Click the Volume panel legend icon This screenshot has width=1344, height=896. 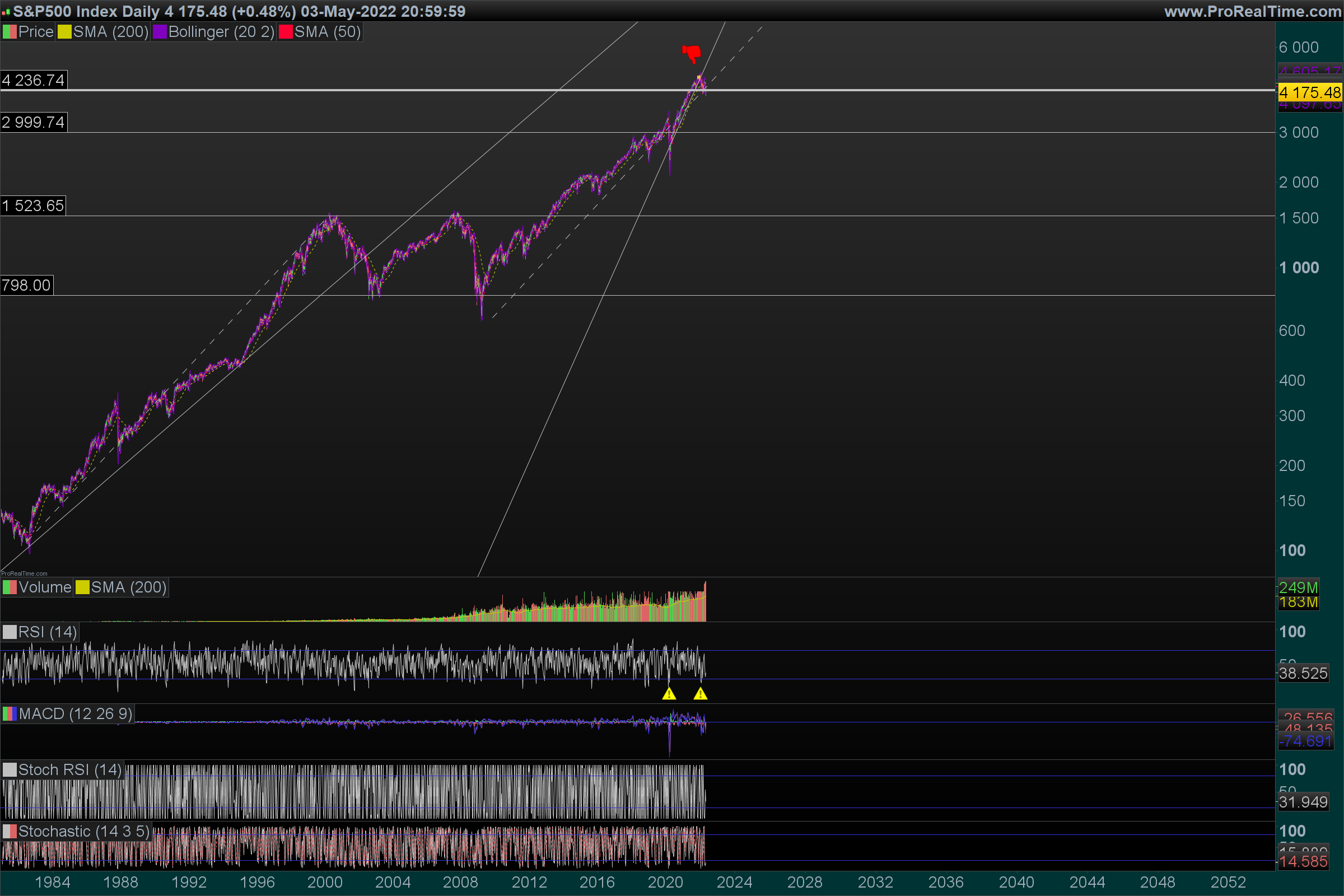pos(9,587)
